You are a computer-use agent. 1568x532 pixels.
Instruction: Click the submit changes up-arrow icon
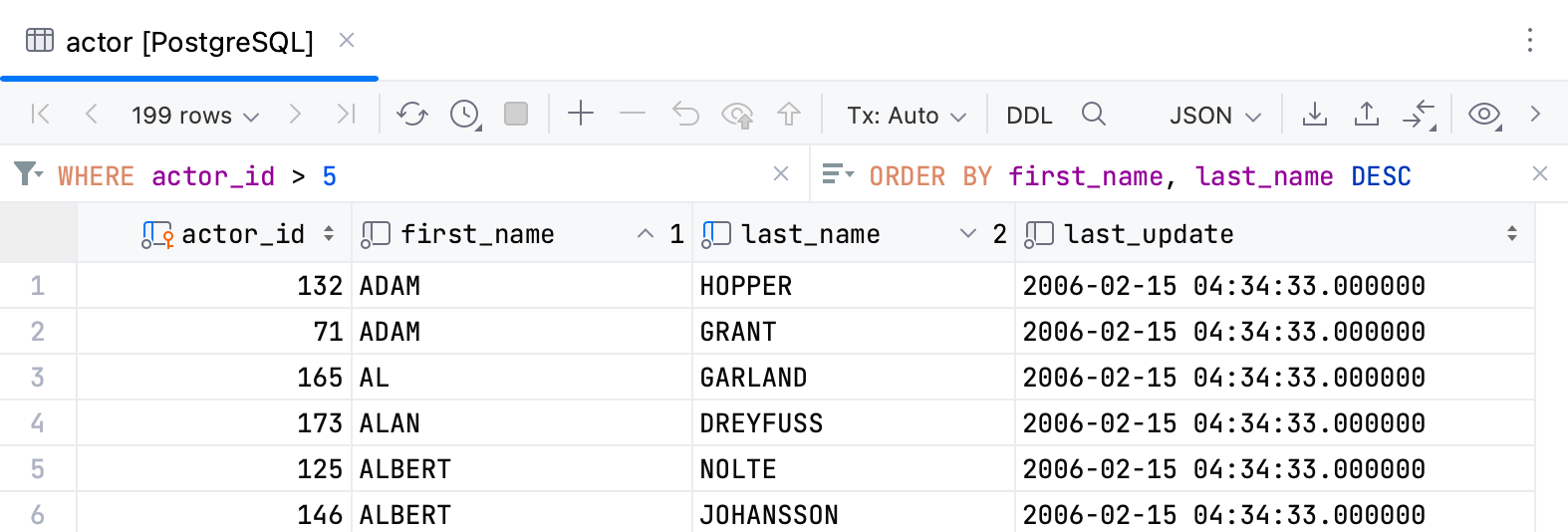click(x=789, y=115)
